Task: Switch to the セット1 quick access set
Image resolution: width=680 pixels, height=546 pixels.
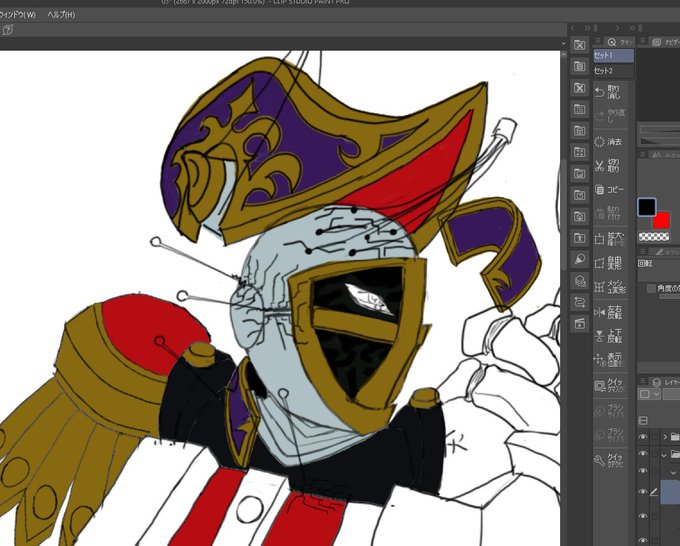Action: tap(613, 56)
